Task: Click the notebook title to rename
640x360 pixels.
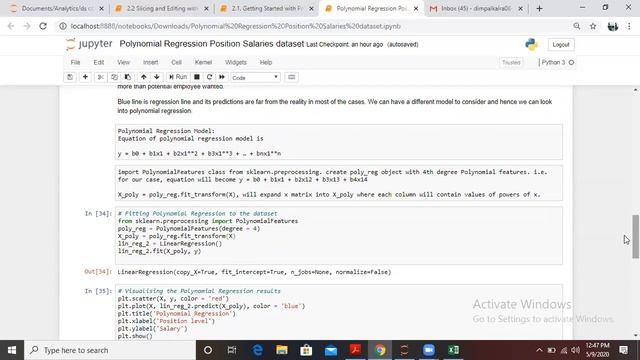Action: (212, 44)
